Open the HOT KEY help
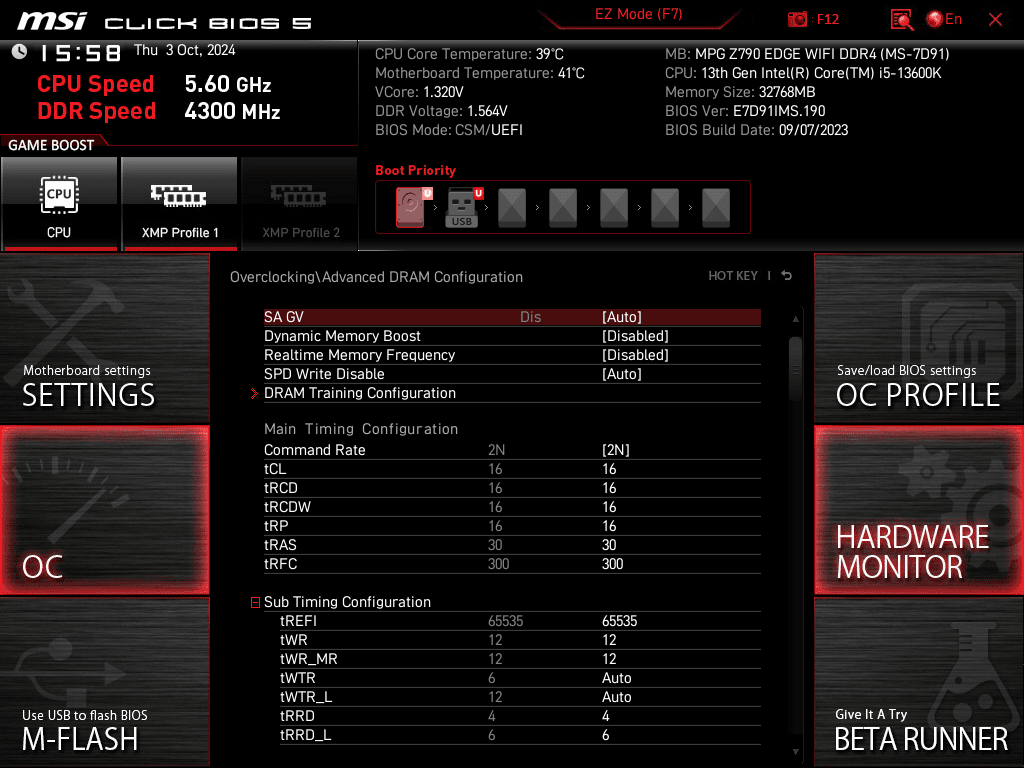Viewport: 1024px width, 768px height. pyautogui.click(x=733, y=276)
